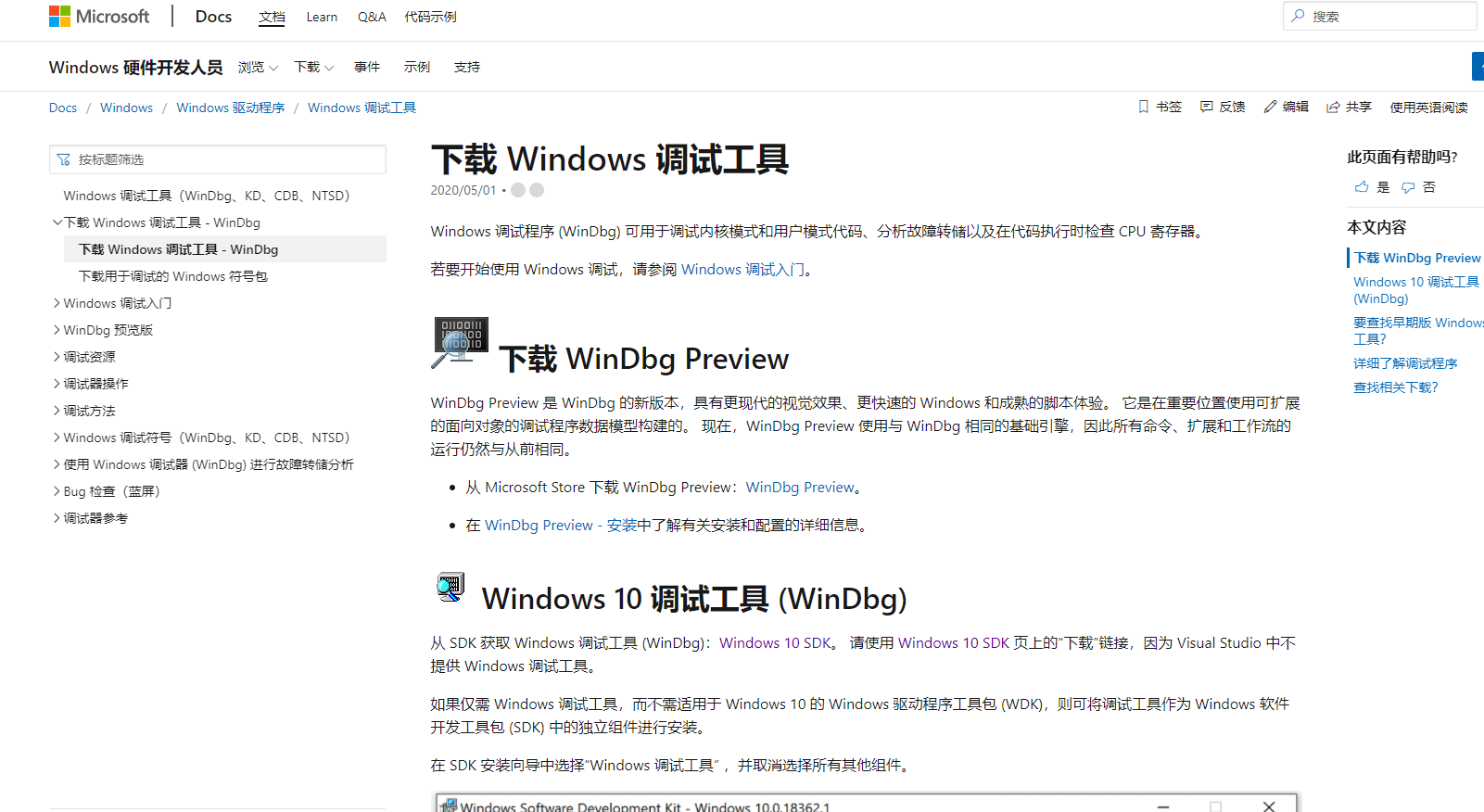Click the Windows breadcrumb link
1484x812 pixels.
(126, 108)
